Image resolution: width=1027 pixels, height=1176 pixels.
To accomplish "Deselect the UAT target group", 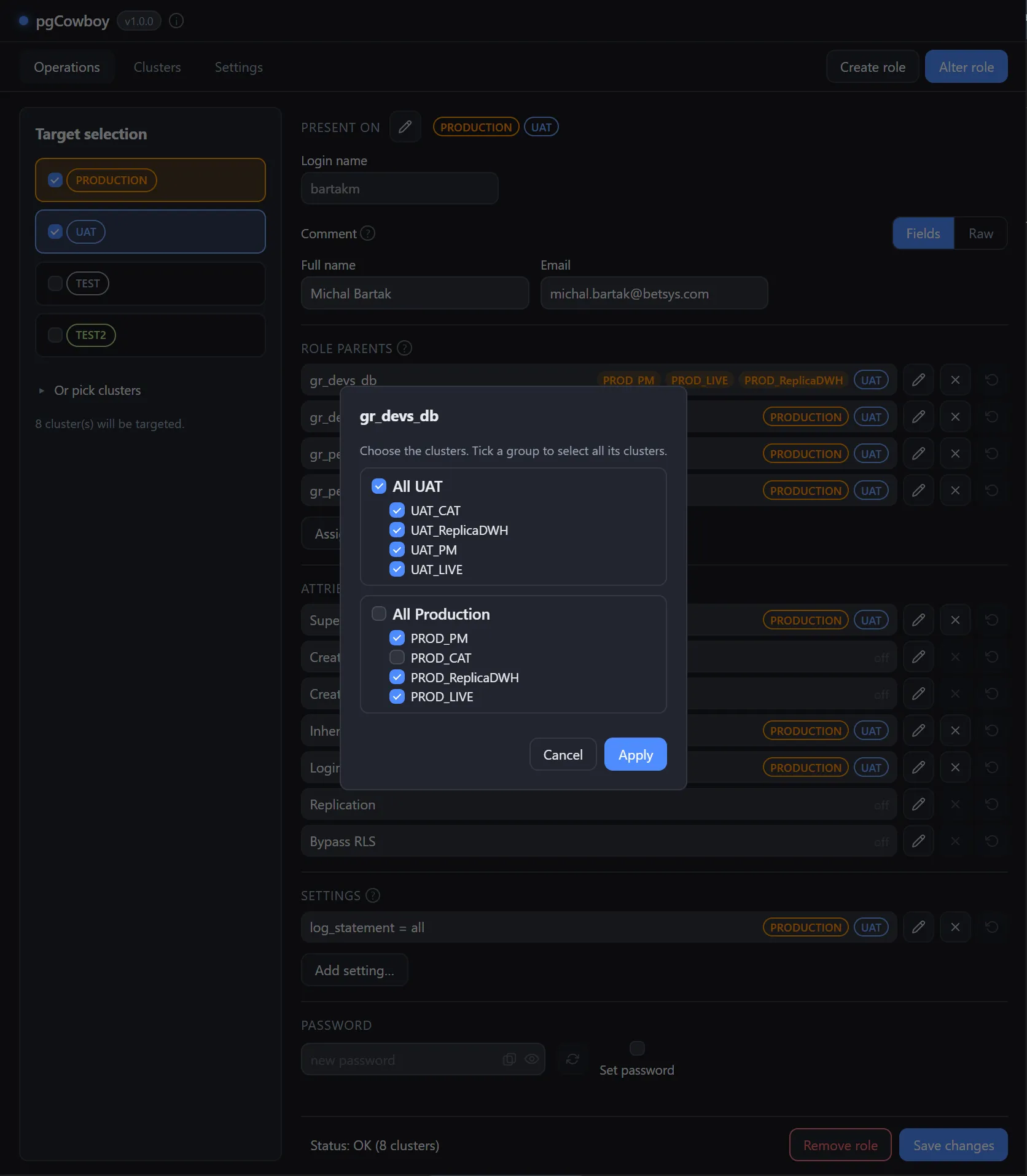I will pos(55,232).
